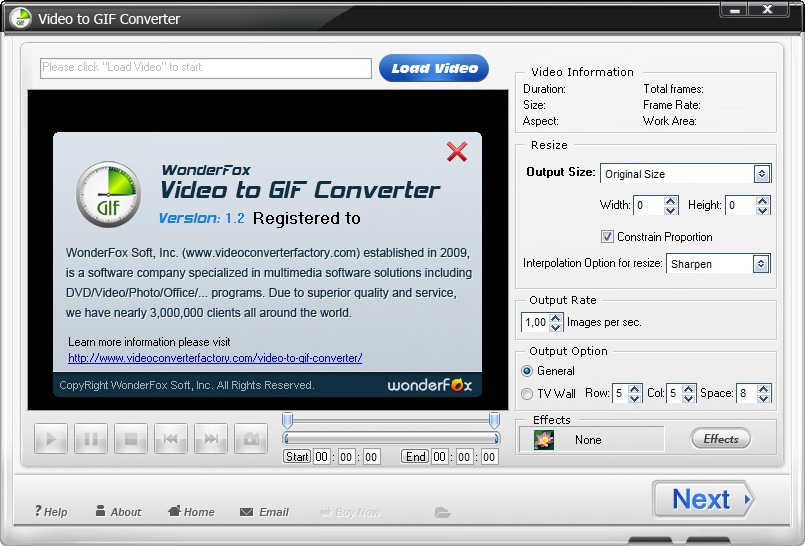
Task: Click the next frame button
Action: (211, 439)
